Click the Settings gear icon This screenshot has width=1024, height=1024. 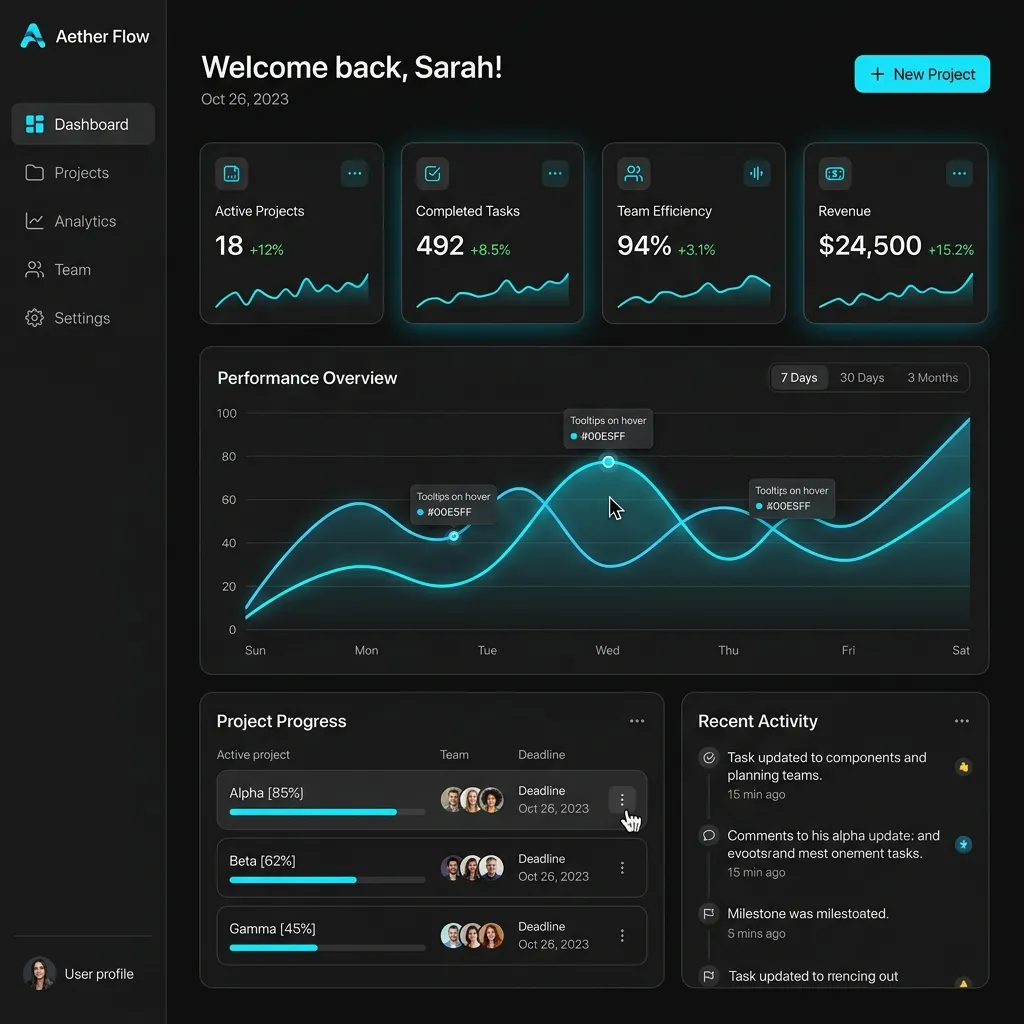click(x=35, y=318)
